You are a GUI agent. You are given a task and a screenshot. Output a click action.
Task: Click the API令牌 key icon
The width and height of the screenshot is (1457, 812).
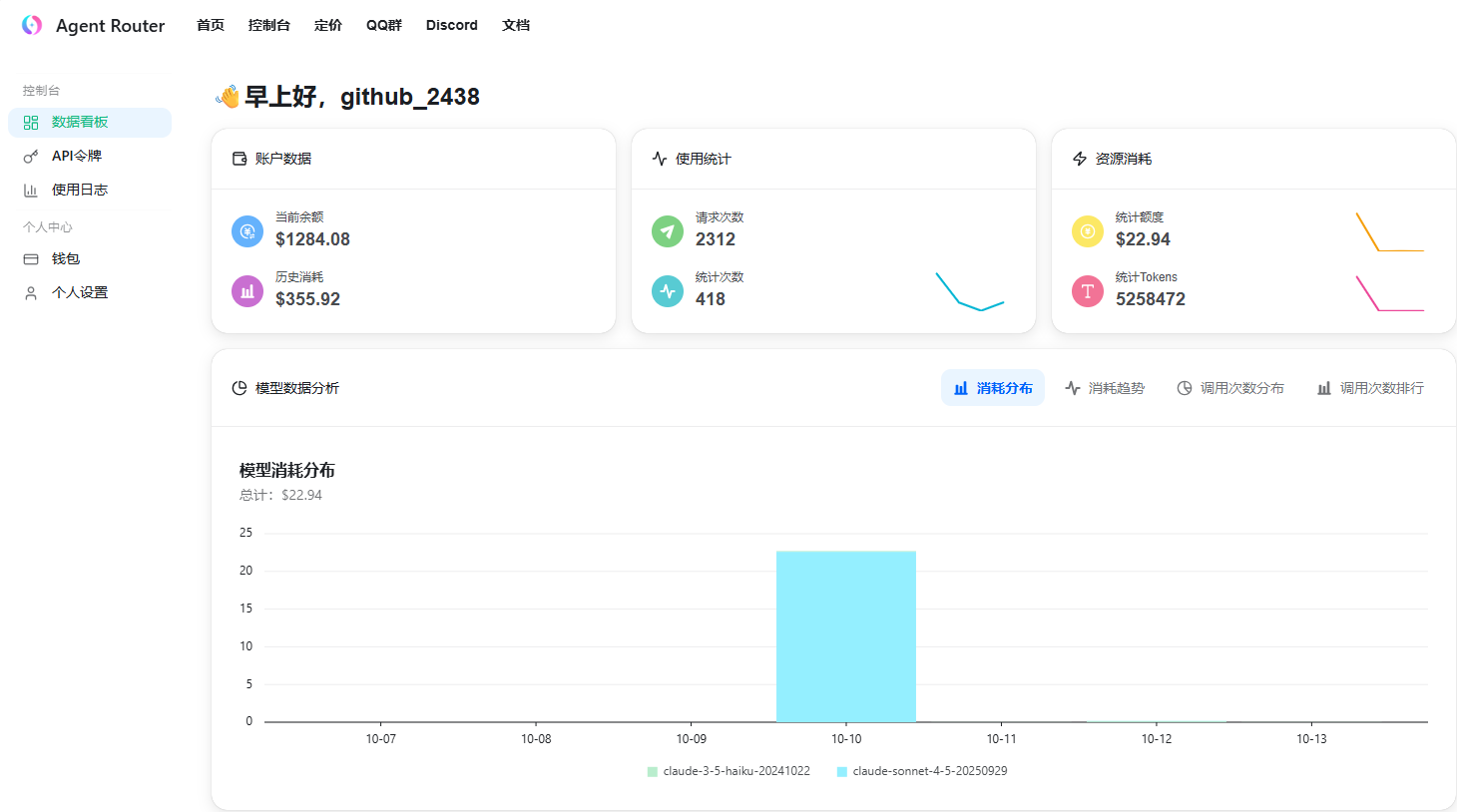tap(31, 157)
